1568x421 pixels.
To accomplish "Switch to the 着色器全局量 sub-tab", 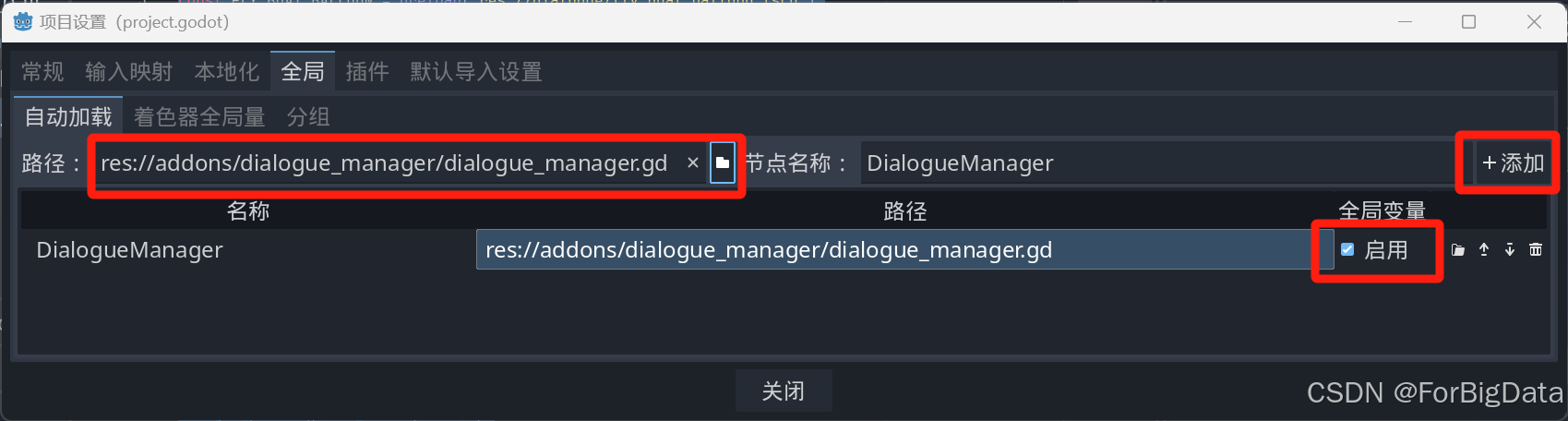I will click(199, 116).
